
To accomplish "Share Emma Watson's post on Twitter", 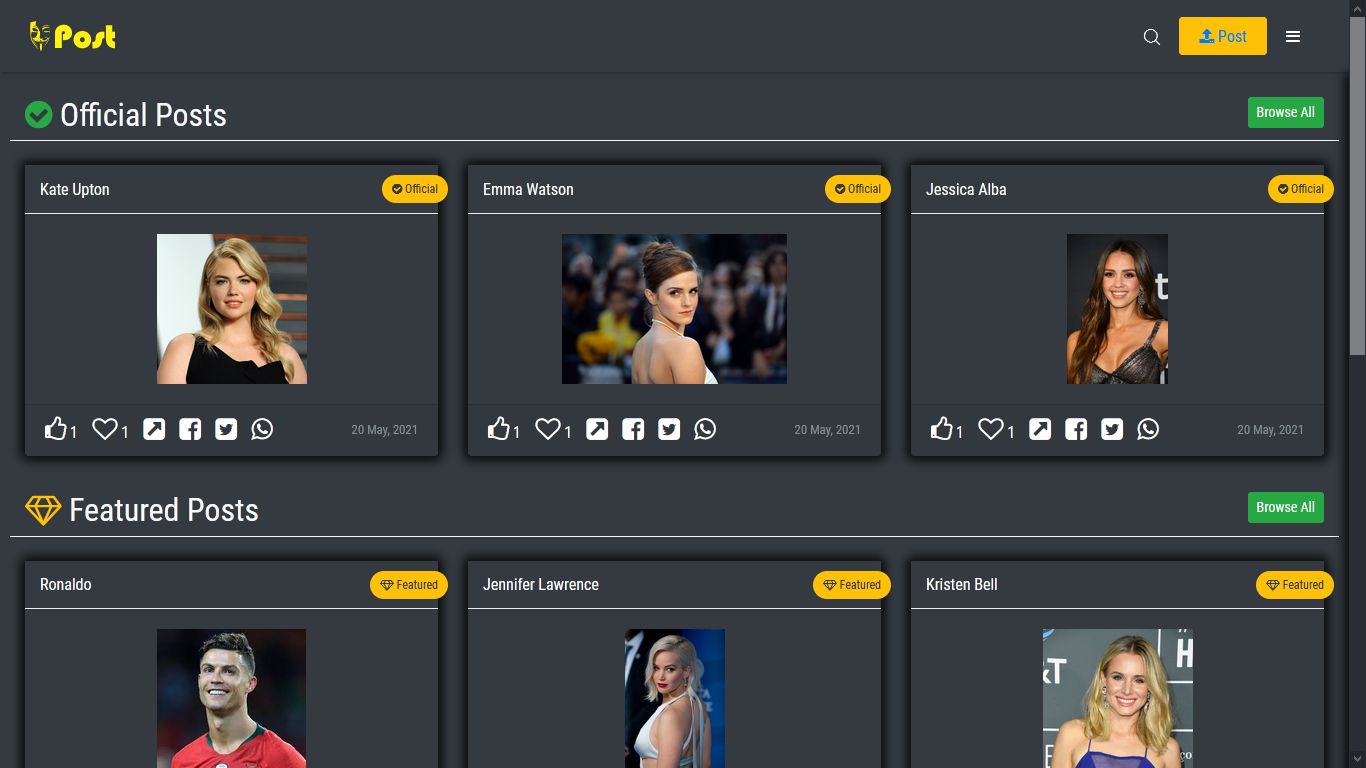I will (x=668, y=429).
